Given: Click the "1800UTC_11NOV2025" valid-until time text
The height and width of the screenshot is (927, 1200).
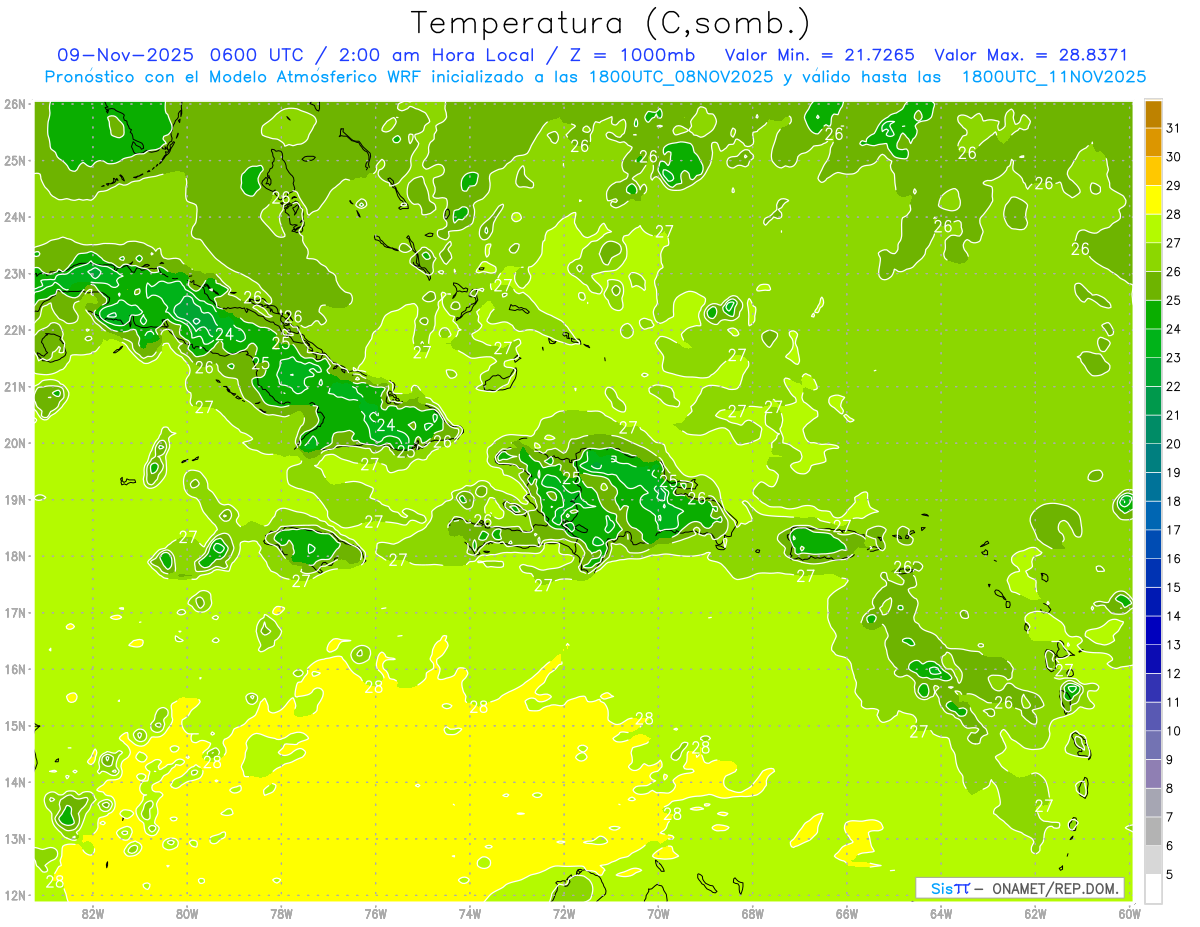Looking at the screenshot, I should (x=1054, y=77).
